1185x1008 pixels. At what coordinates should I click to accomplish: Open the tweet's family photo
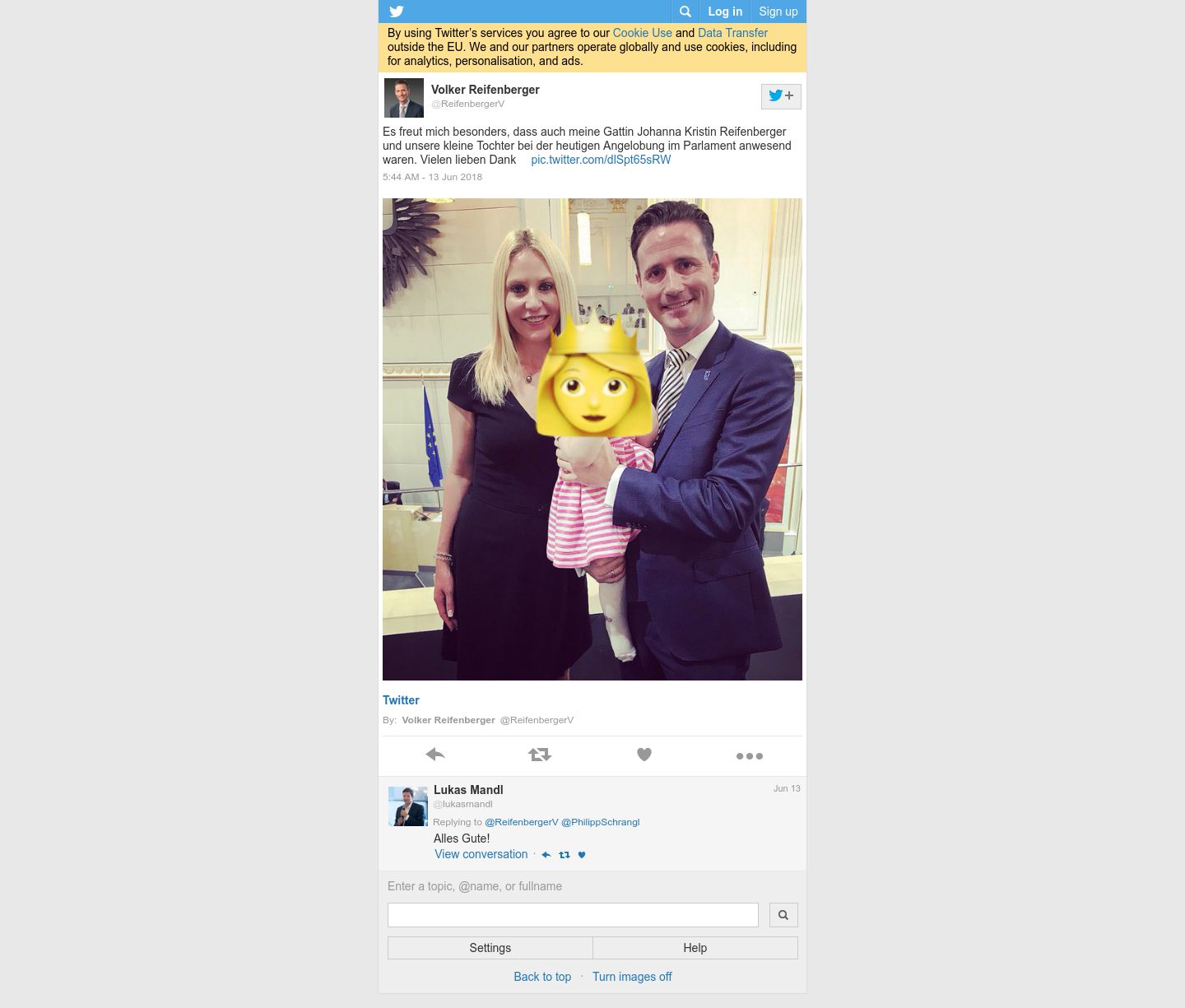coord(592,439)
